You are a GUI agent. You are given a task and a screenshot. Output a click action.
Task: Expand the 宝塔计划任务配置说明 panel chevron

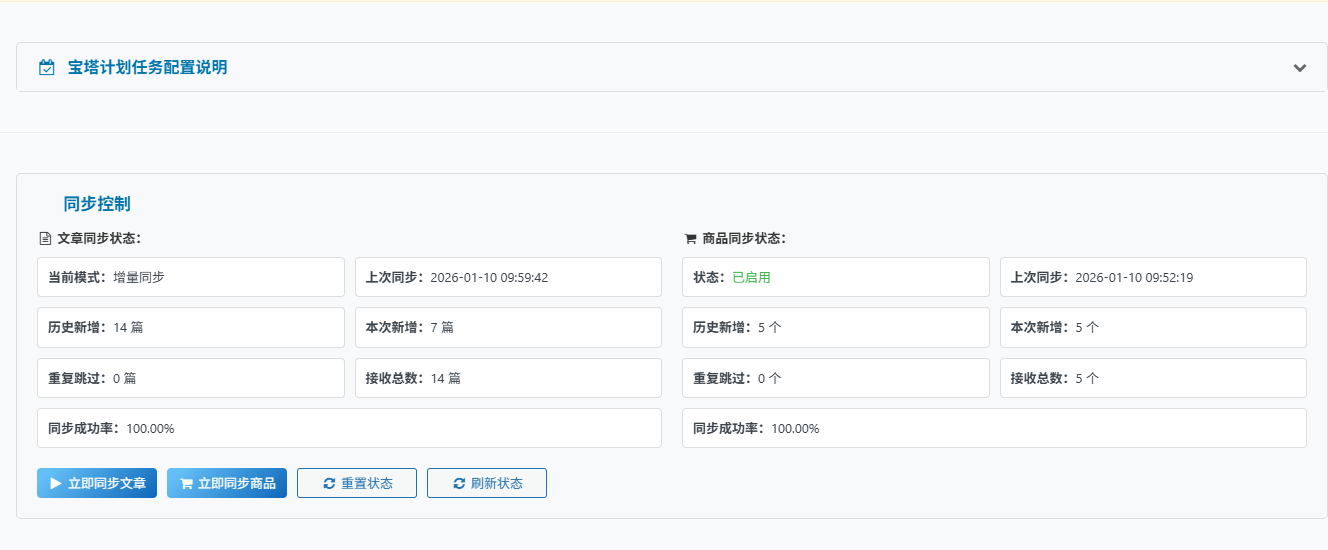[x=1299, y=68]
